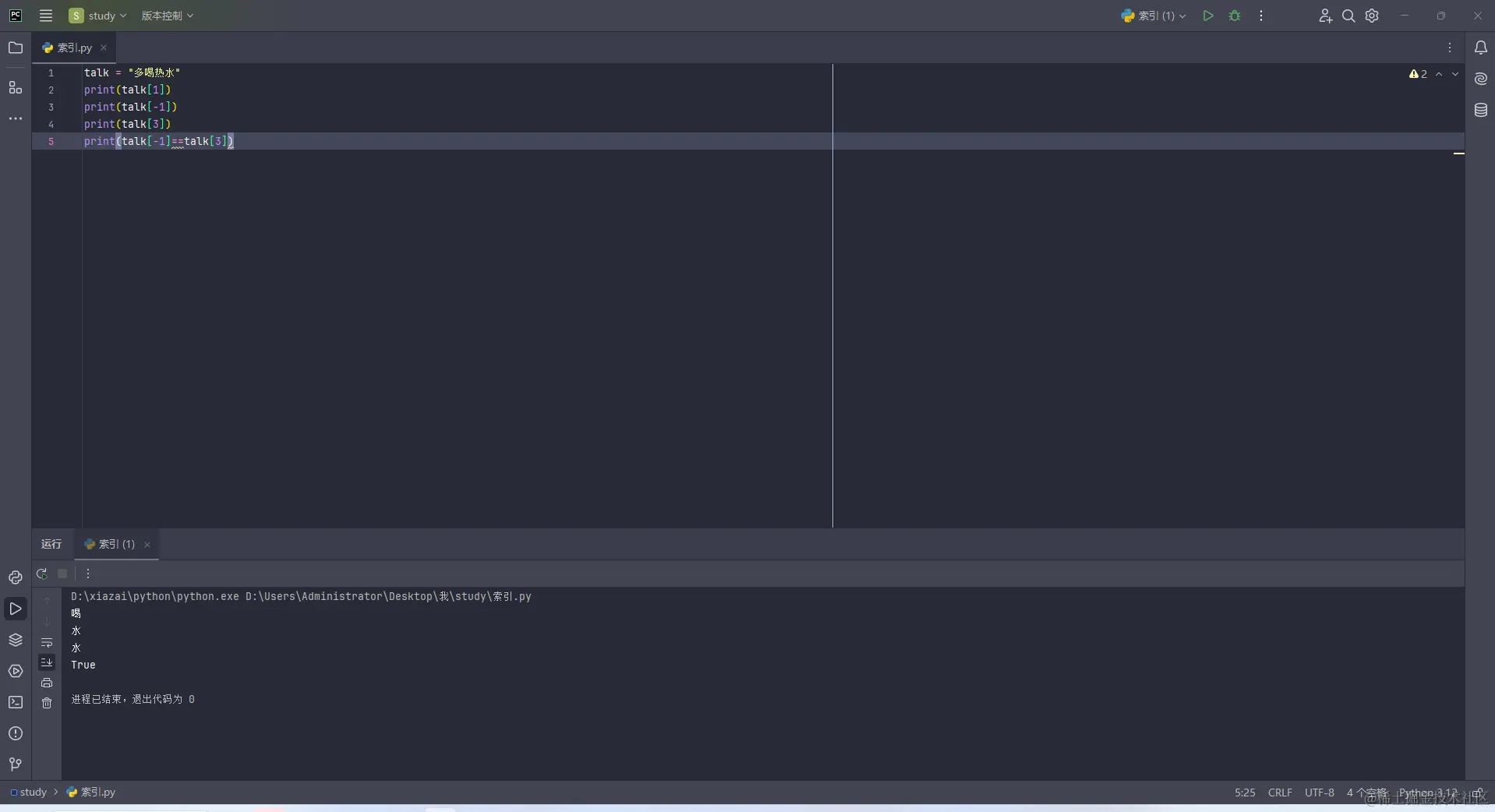The height and width of the screenshot is (812, 1495).
Task: Rerun the program in Run panel
Action: click(x=42, y=574)
